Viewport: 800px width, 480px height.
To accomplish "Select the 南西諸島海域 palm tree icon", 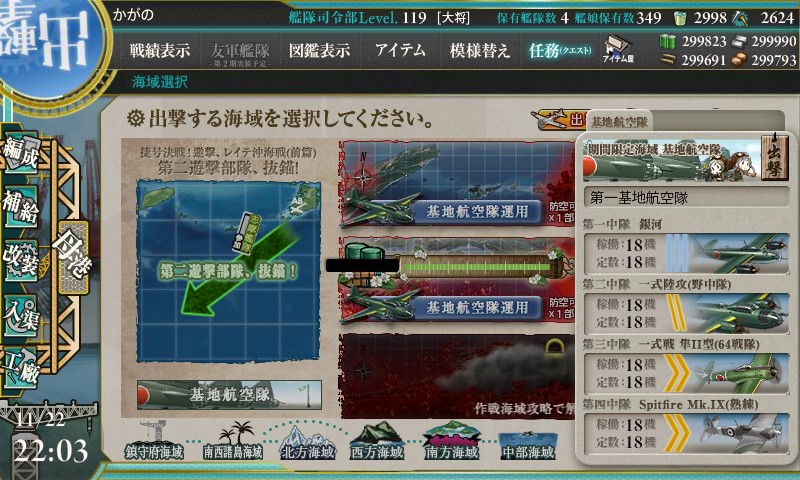I will [233, 441].
